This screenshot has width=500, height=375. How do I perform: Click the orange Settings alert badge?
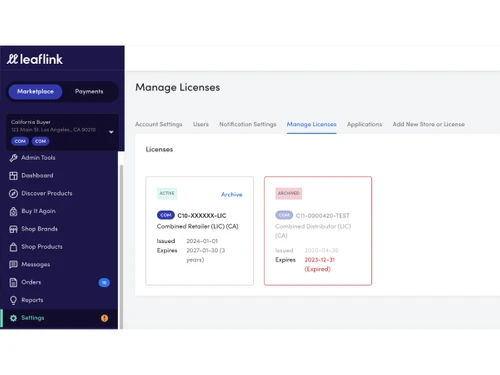point(104,318)
